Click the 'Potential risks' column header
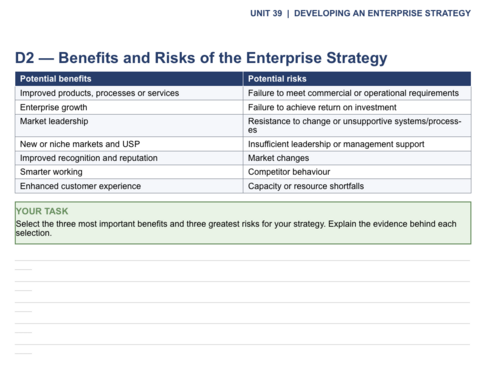Screen dimensions: 500x380 tap(357, 79)
